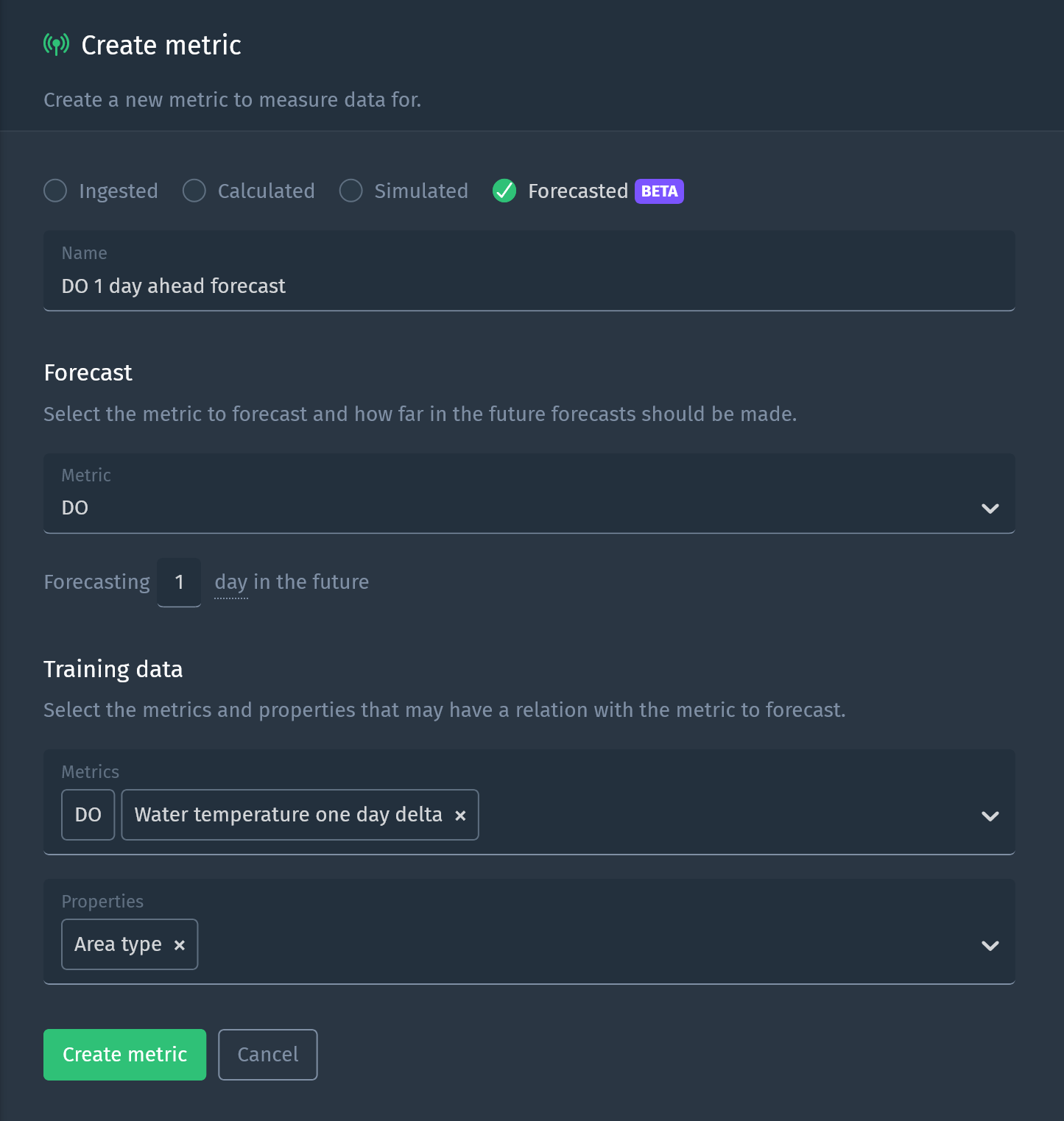Click the Area type tag label
The height and width of the screenshot is (1121, 1064).
click(118, 944)
